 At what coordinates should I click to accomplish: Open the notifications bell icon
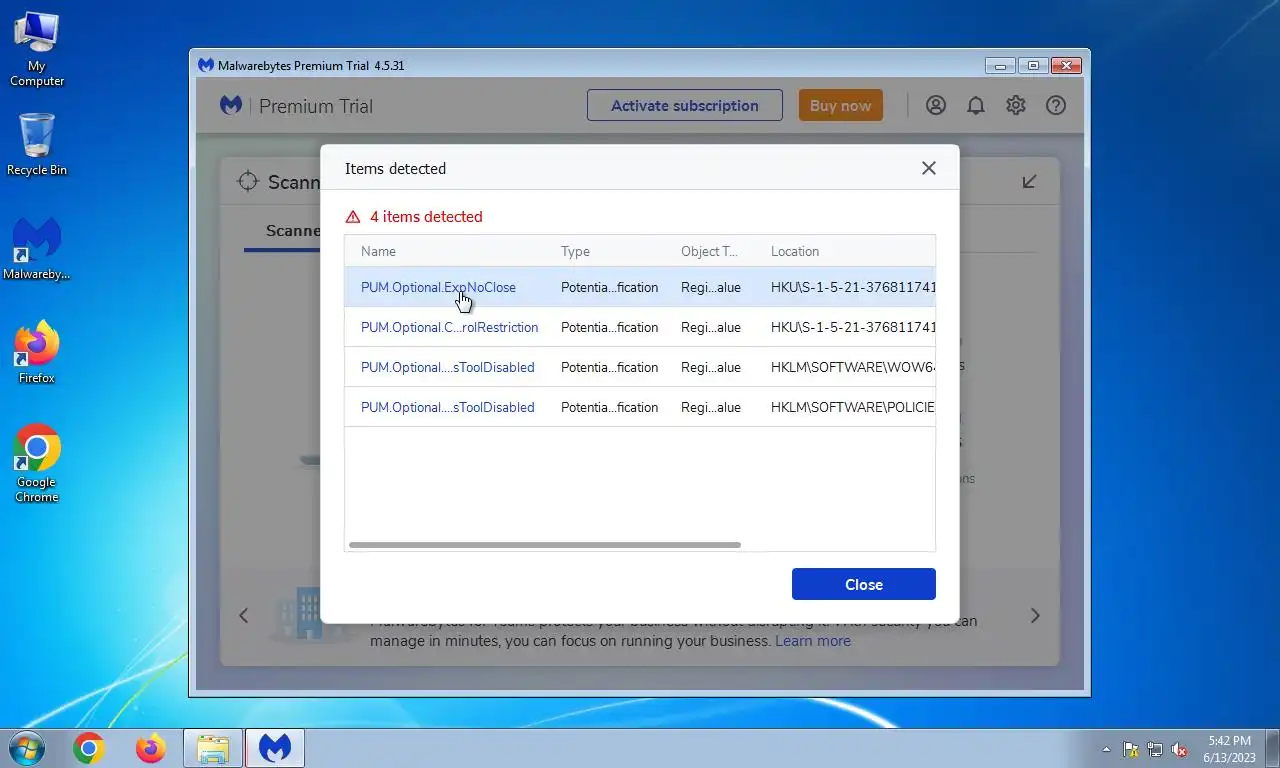(x=976, y=105)
